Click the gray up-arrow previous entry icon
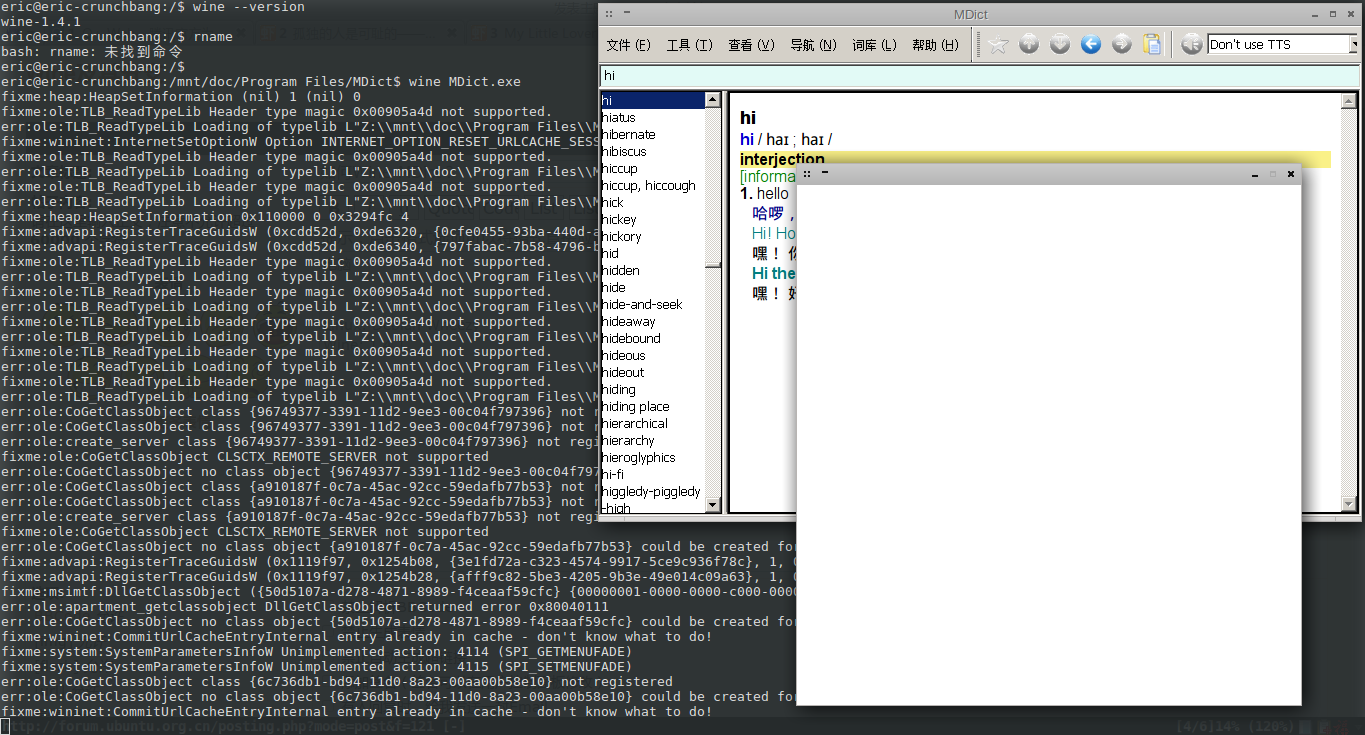 click(x=1029, y=44)
